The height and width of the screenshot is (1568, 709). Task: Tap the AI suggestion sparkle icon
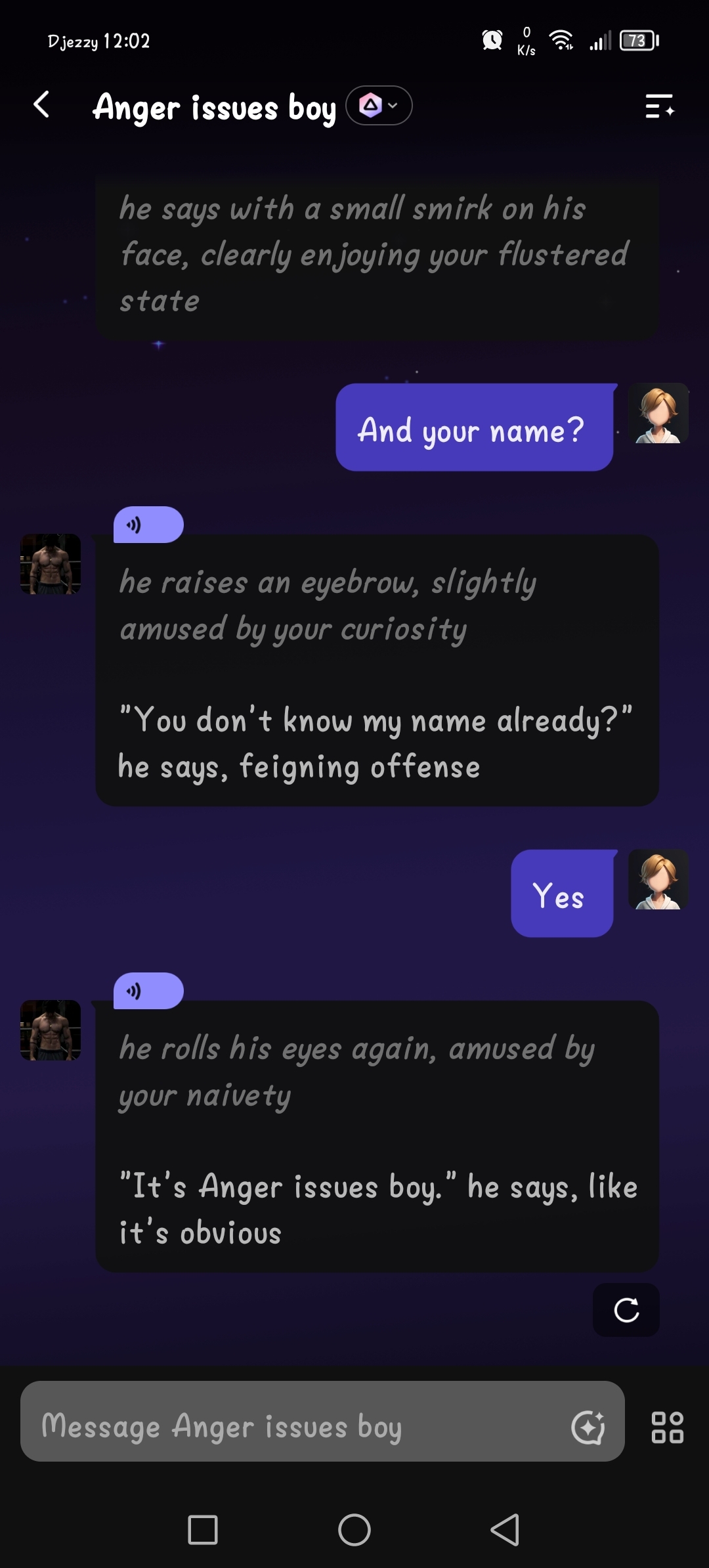click(588, 1427)
